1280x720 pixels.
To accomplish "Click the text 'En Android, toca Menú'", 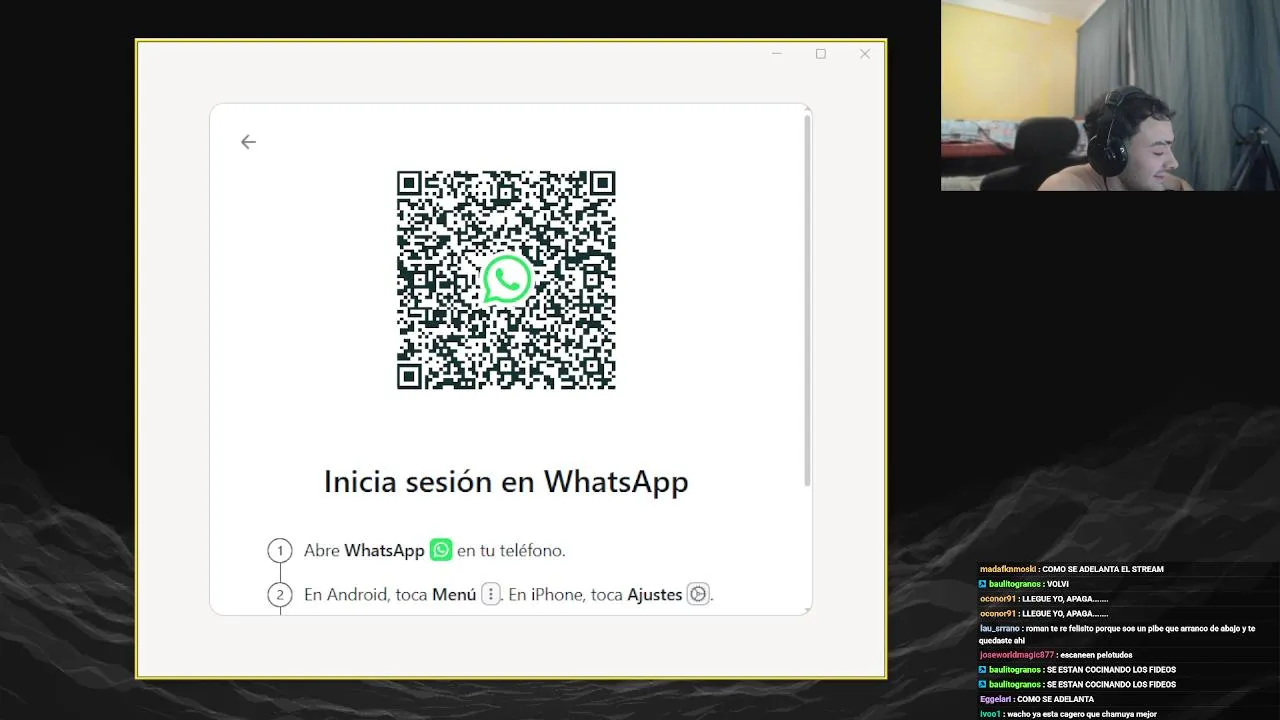I will [390, 594].
